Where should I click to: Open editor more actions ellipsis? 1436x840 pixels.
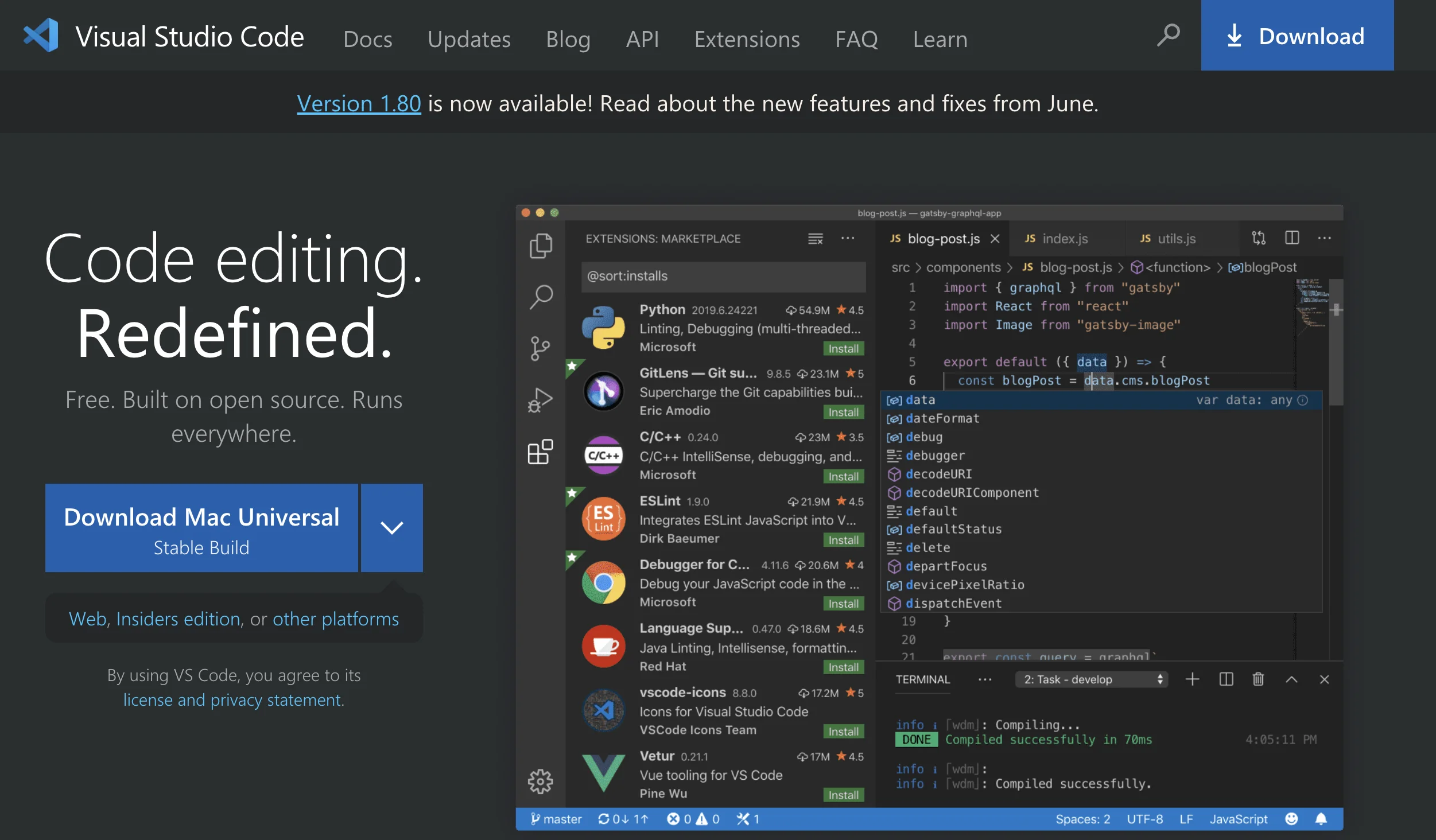(x=1325, y=238)
